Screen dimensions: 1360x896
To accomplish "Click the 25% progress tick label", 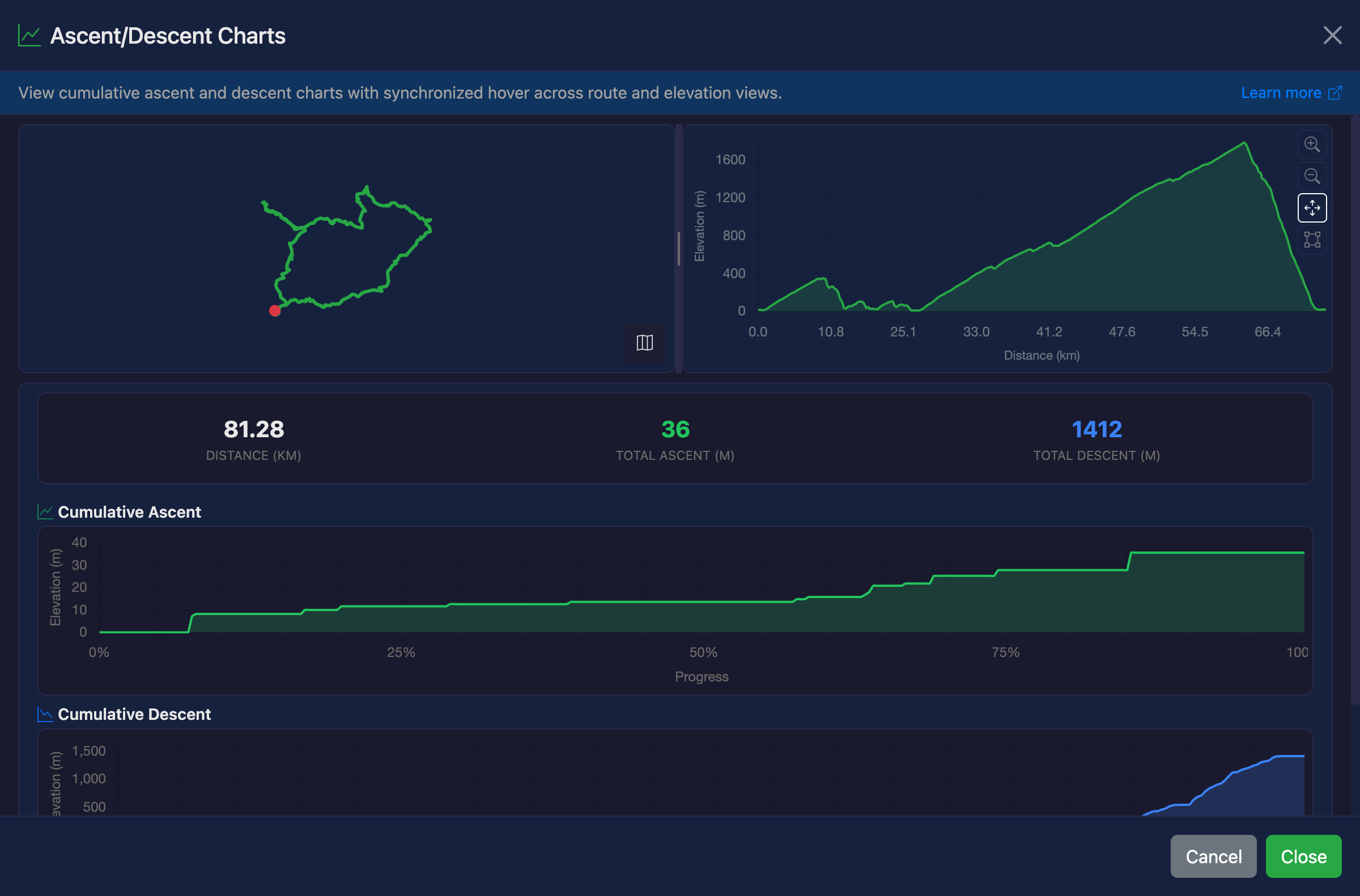I will [401, 652].
